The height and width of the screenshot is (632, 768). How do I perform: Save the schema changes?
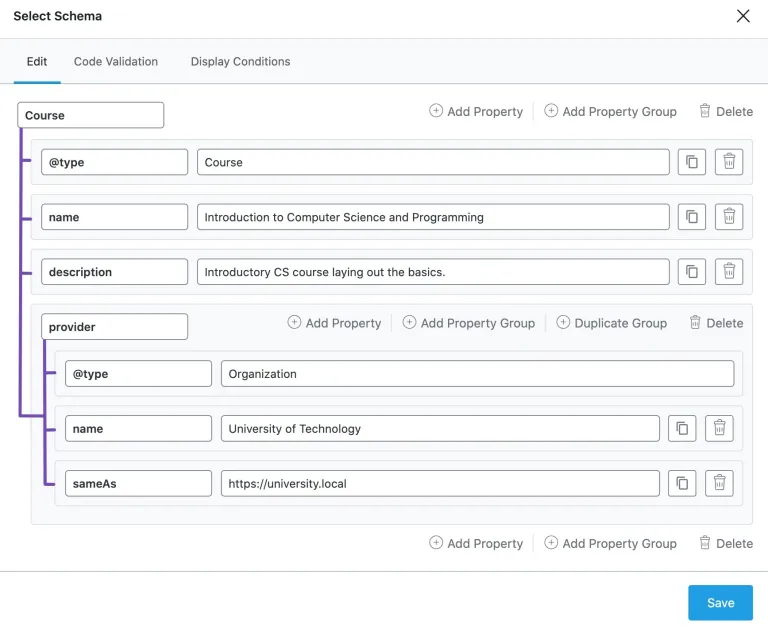point(720,603)
